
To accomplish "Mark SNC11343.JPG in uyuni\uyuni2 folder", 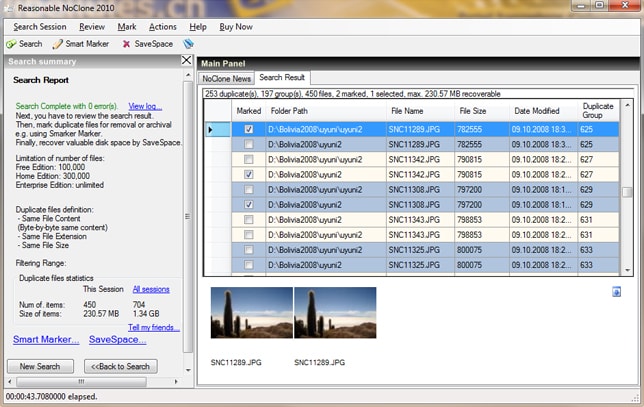I will (248, 235).
